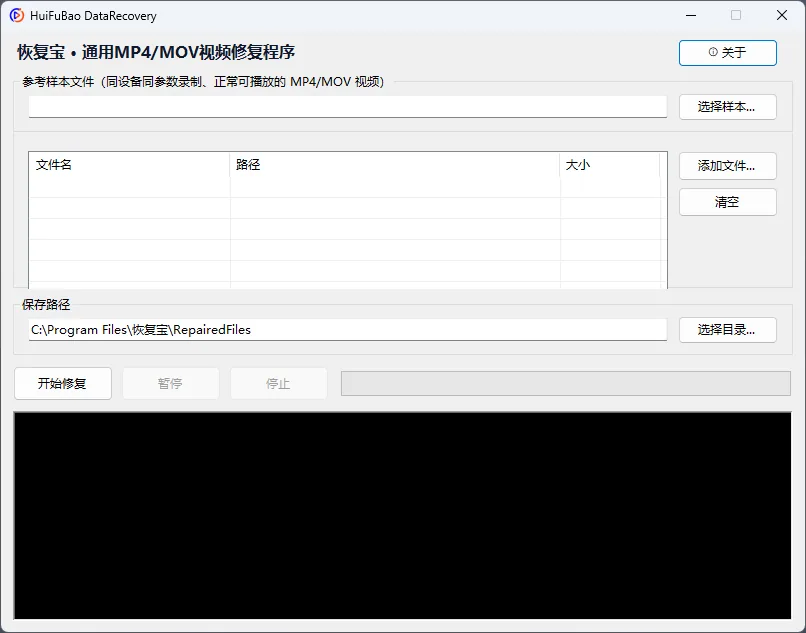Click the 保存路径 group label
Viewport: 806px width, 633px height.
(x=46, y=304)
